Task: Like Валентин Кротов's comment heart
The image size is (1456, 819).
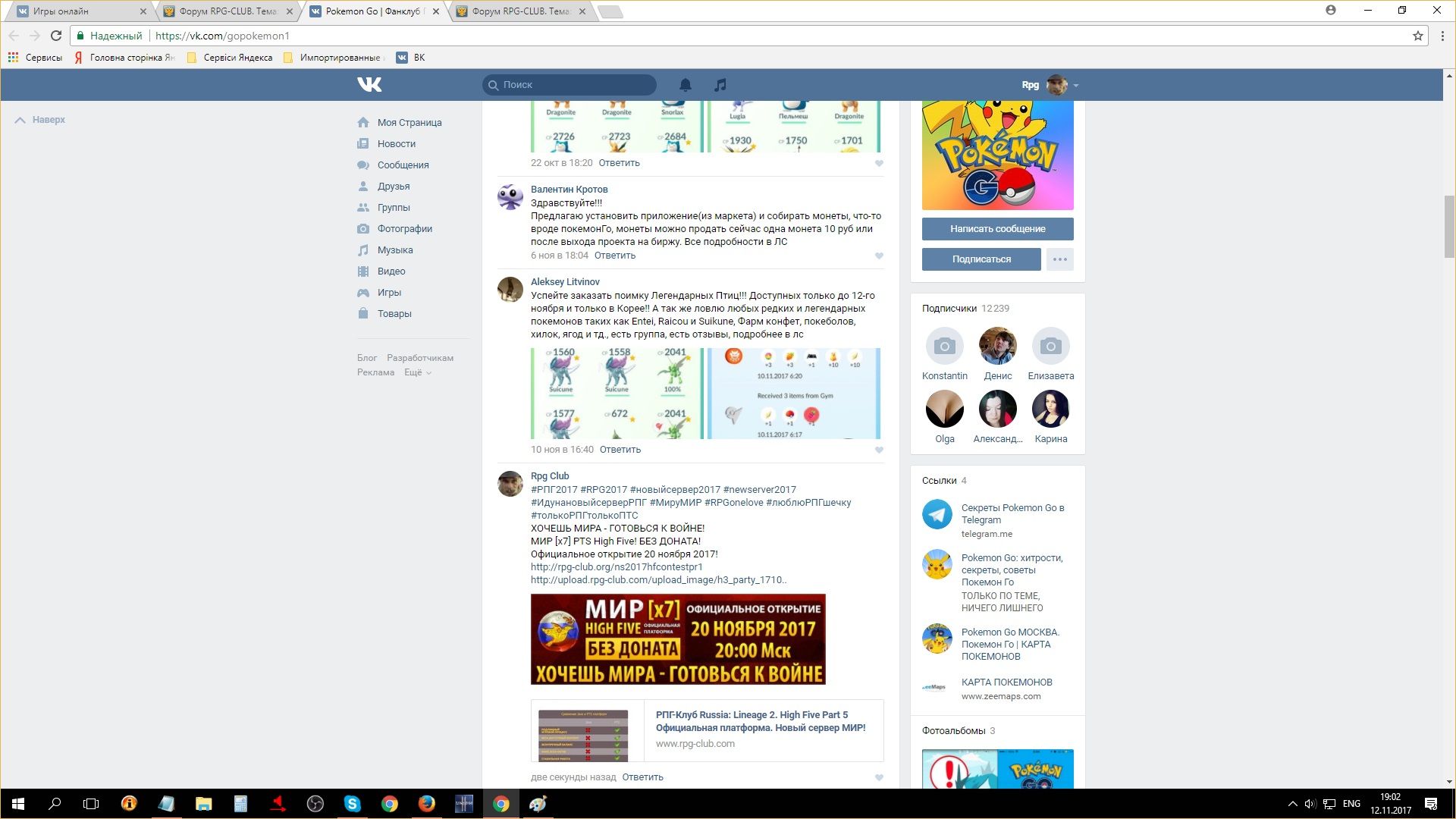Action: [x=879, y=256]
